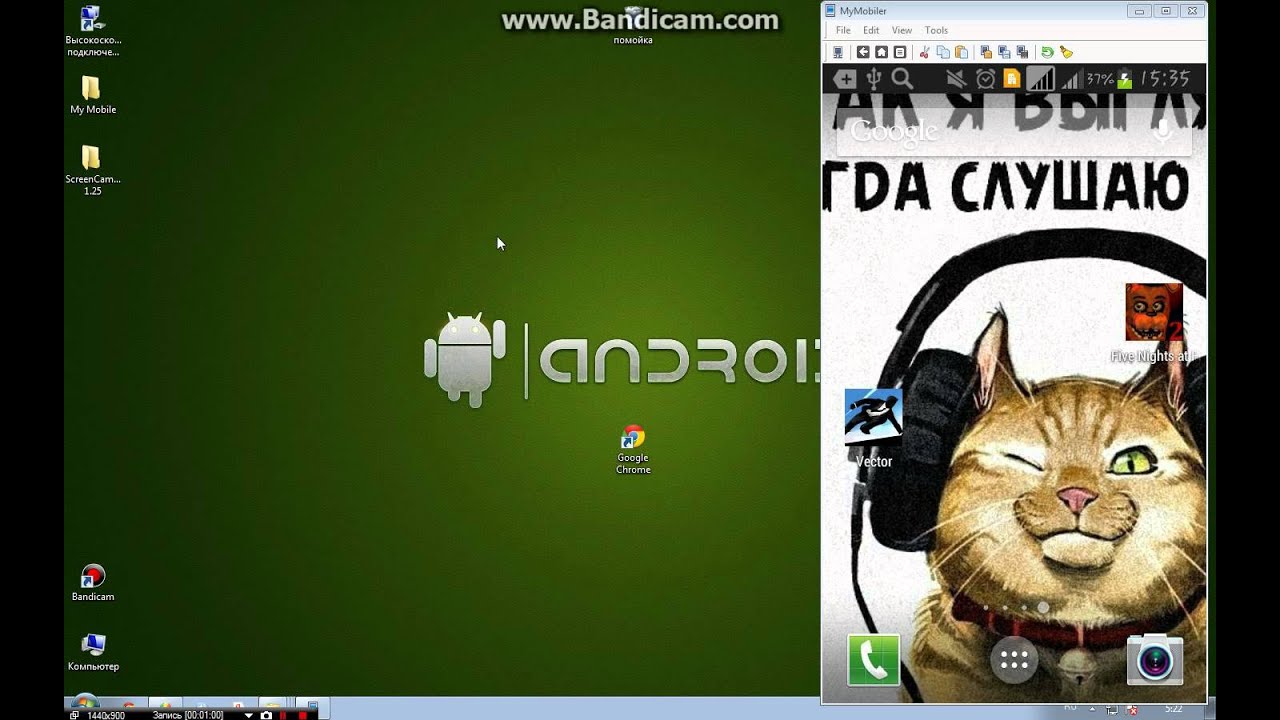Tap the 37% battery indicator on phone
The width and height of the screenshot is (1280, 720).
pyautogui.click(x=1109, y=79)
